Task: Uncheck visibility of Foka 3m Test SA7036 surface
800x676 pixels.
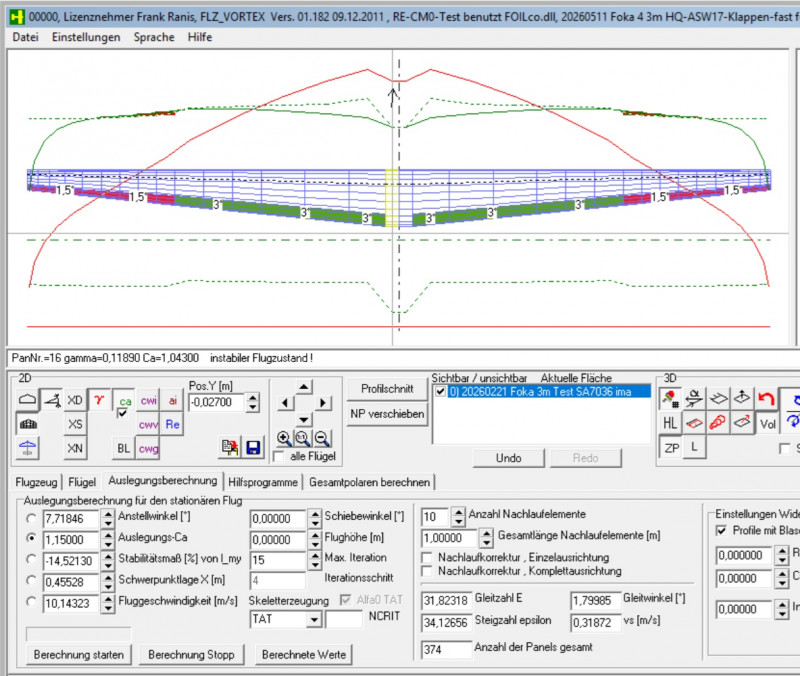Action: tap(441, 392)
